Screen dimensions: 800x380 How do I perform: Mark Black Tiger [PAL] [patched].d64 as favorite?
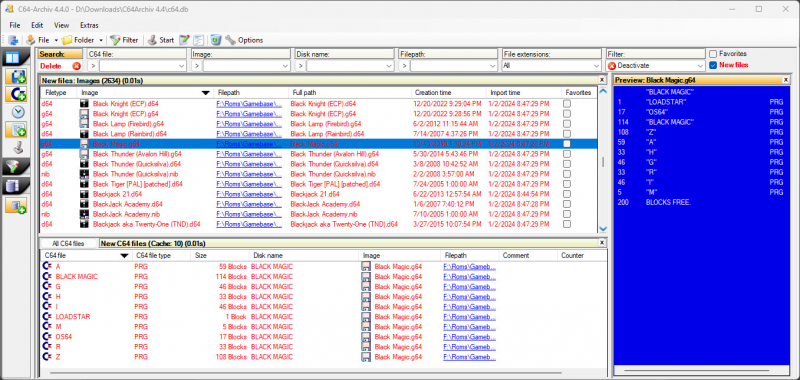567,184
